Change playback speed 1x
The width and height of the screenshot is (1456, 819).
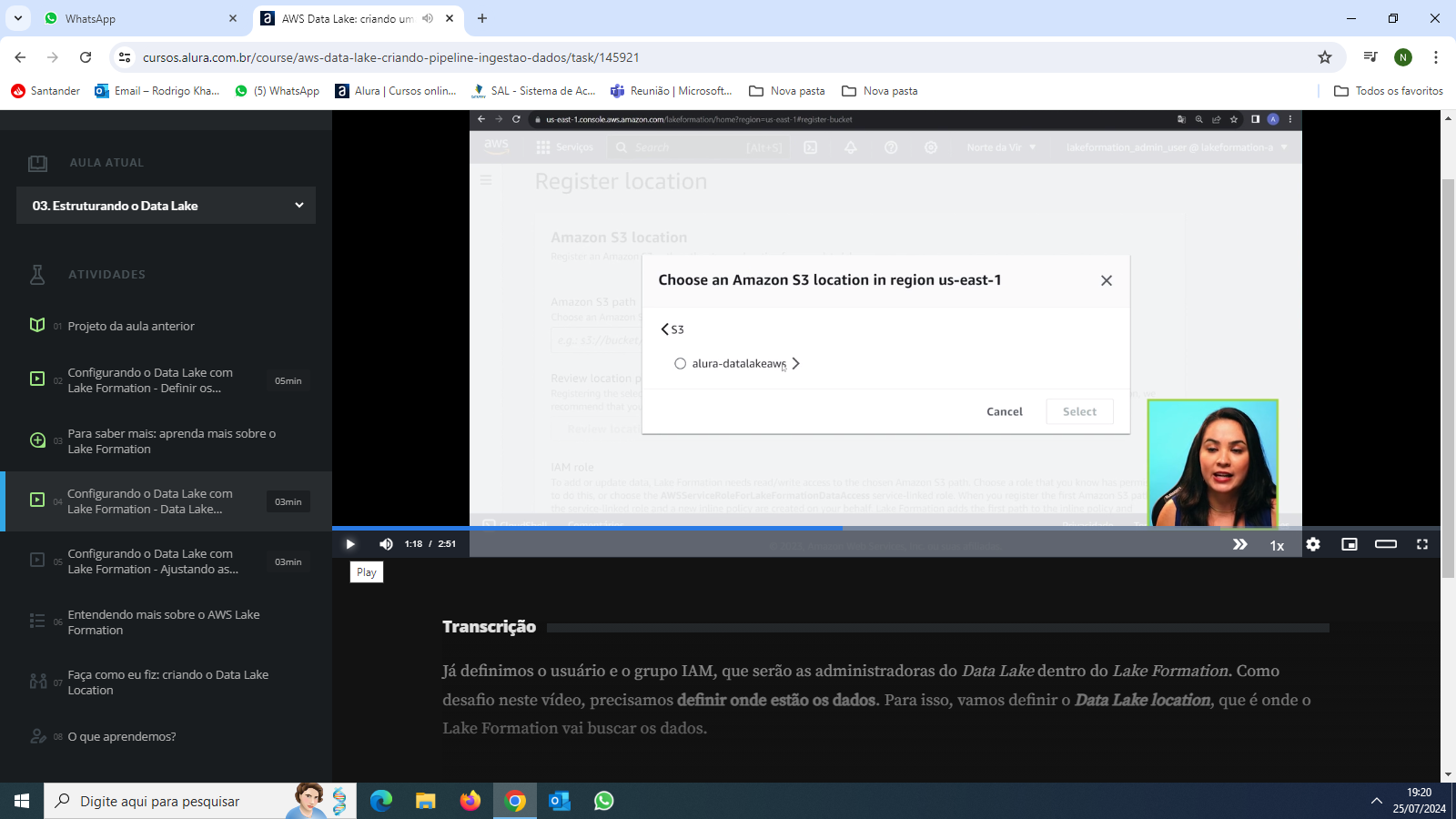pos(1277,545)
